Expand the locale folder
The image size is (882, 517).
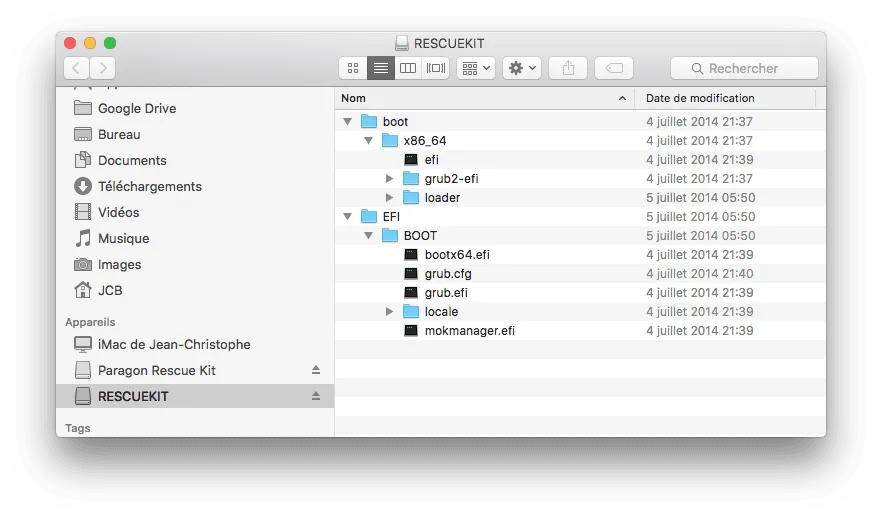(x=389, y=312)
